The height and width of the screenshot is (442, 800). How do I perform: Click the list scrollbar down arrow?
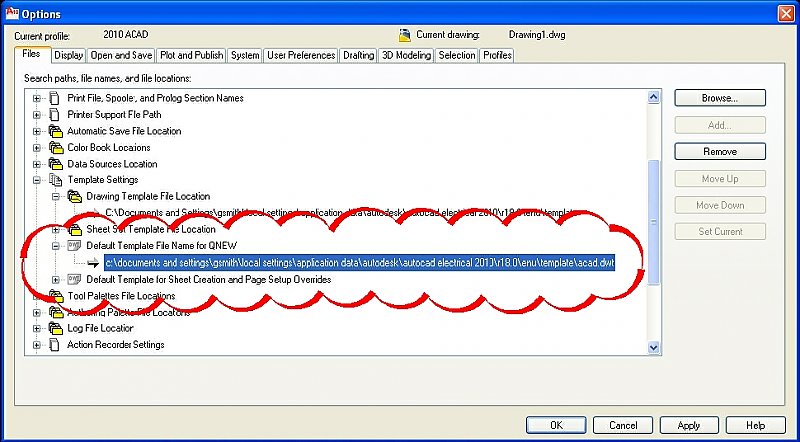coord(654,347)
